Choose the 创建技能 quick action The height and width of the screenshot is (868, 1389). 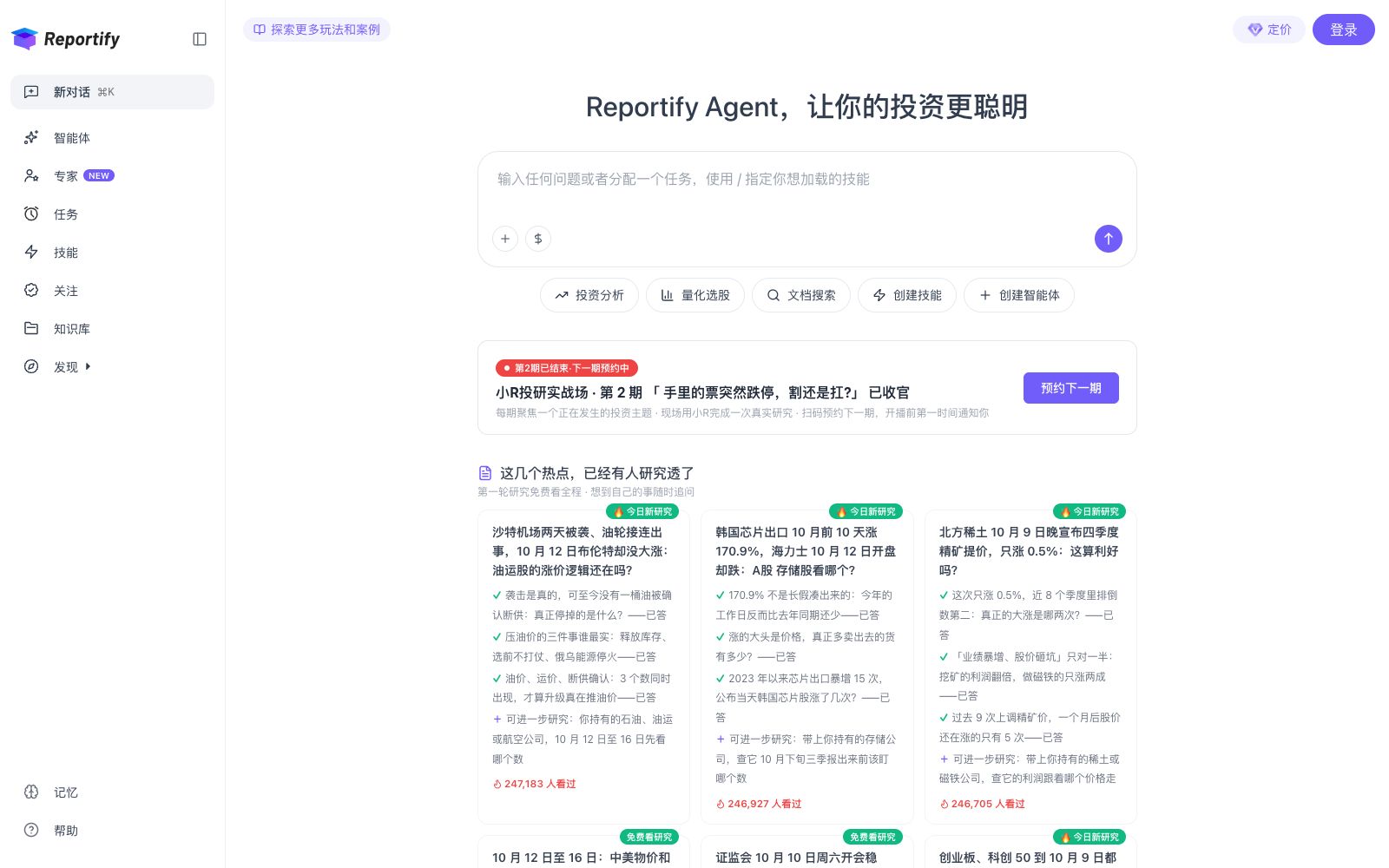[x=907, y=295]
